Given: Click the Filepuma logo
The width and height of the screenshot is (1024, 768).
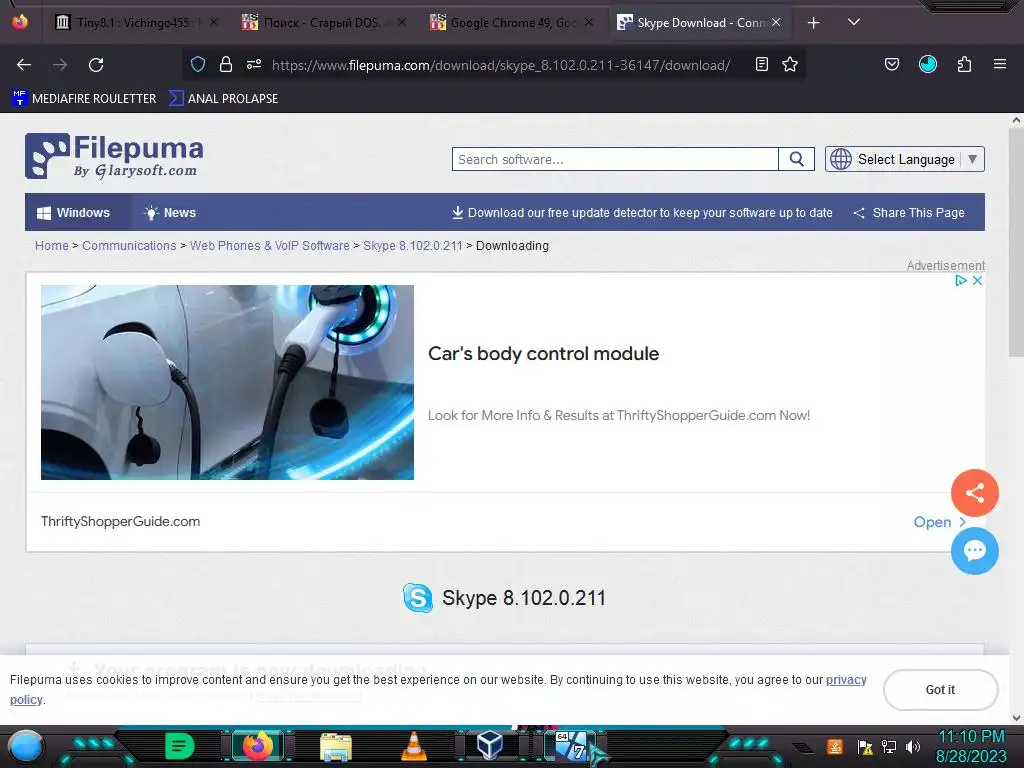Looking at the screenshot, I should tap(114, 156).
